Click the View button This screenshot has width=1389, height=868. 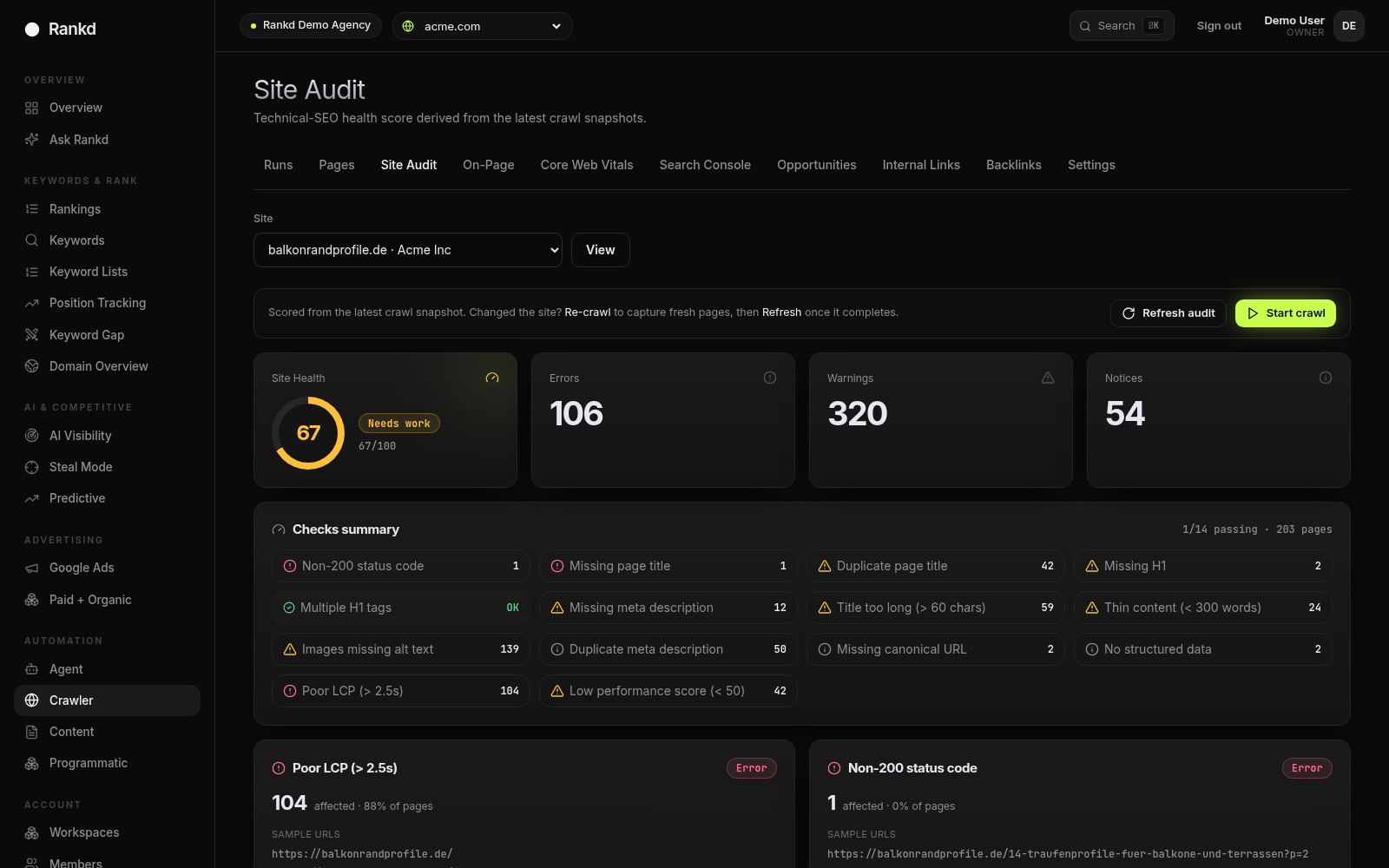(601, 250)
